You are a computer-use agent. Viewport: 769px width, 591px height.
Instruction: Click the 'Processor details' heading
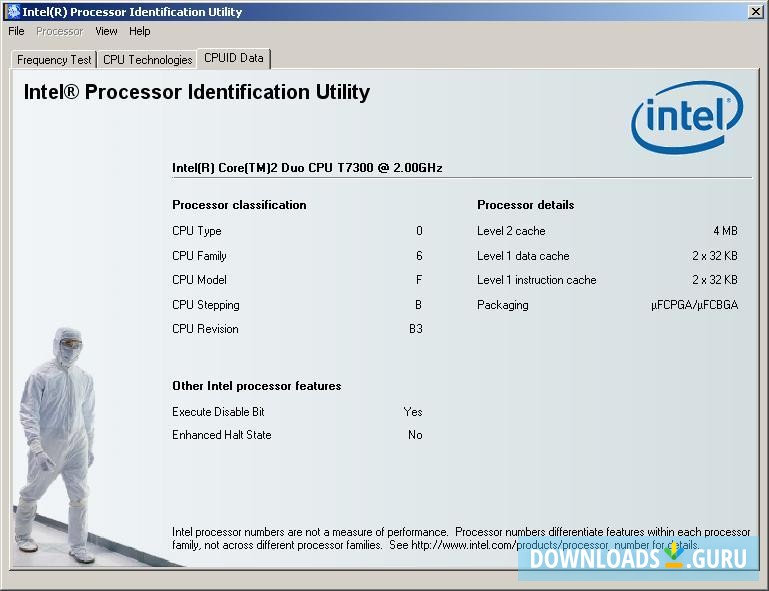[x=525, y=205]
